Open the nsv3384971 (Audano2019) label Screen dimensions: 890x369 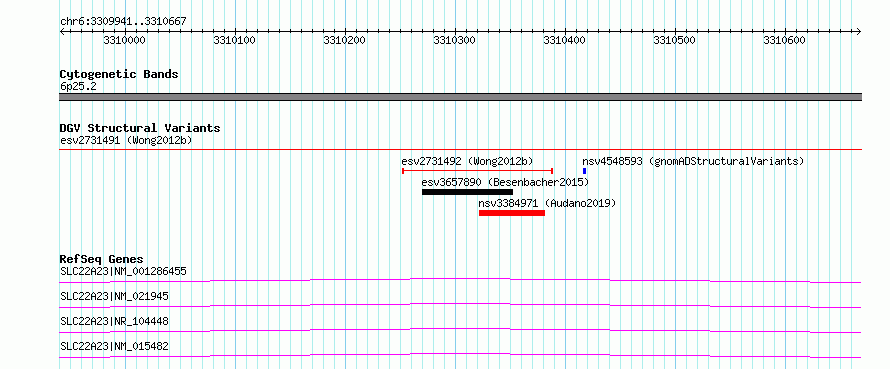[x=547, y=203]
